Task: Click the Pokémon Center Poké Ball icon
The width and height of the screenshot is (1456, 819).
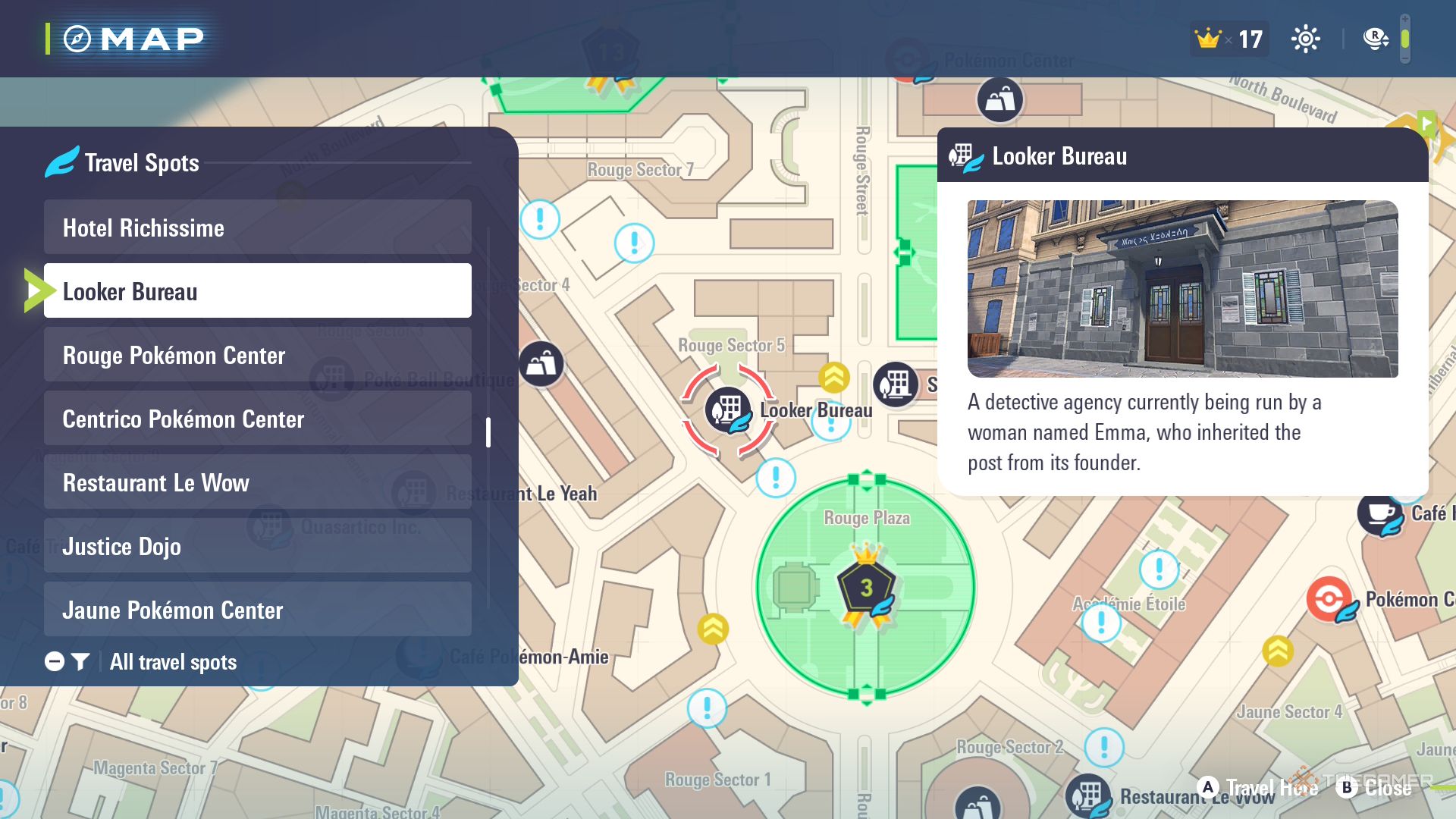Action: 1329,599
